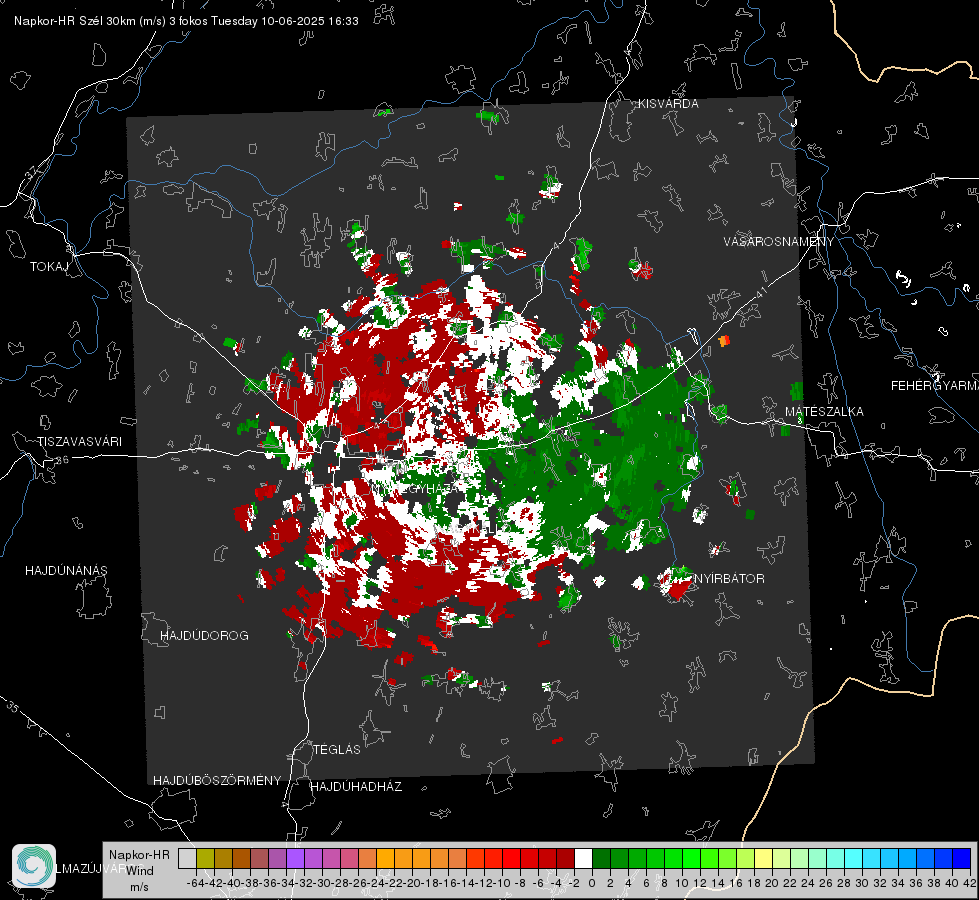
Task: Click the TISZAVASVÁRI town label
Action: coord(79,442)
